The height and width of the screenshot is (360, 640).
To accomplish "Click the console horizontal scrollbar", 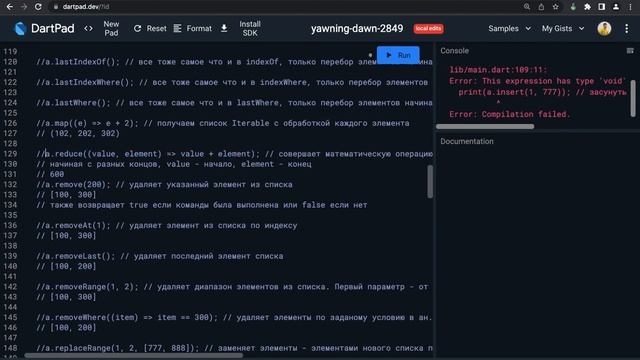I will 485,127.
